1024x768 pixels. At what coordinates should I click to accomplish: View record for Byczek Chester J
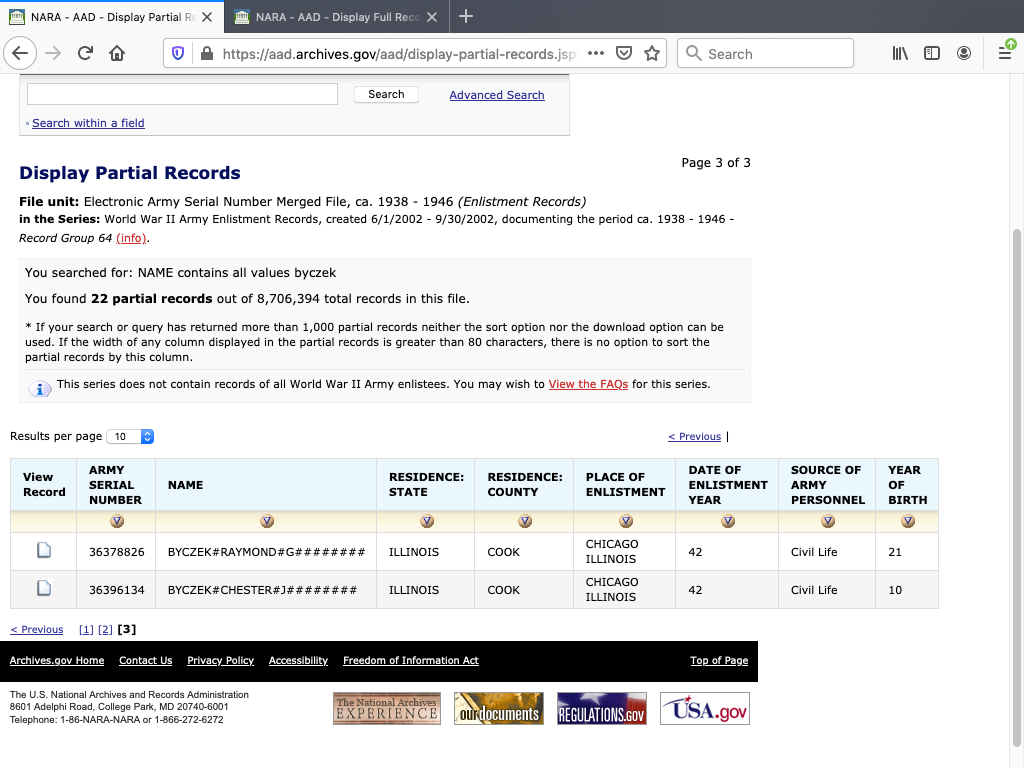click(43, 589)
